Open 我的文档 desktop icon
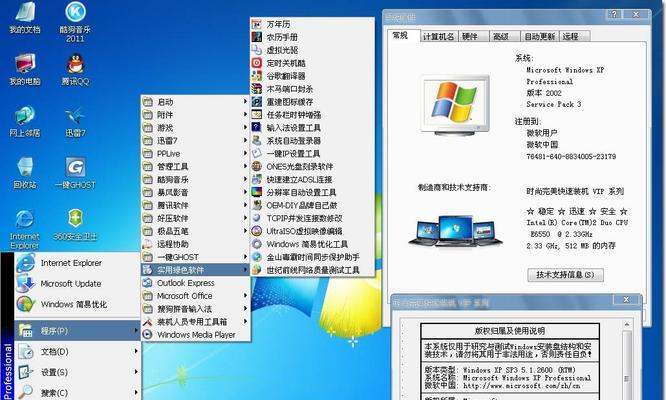This screenshot has width=666, height=400. (x=25, y=19)
